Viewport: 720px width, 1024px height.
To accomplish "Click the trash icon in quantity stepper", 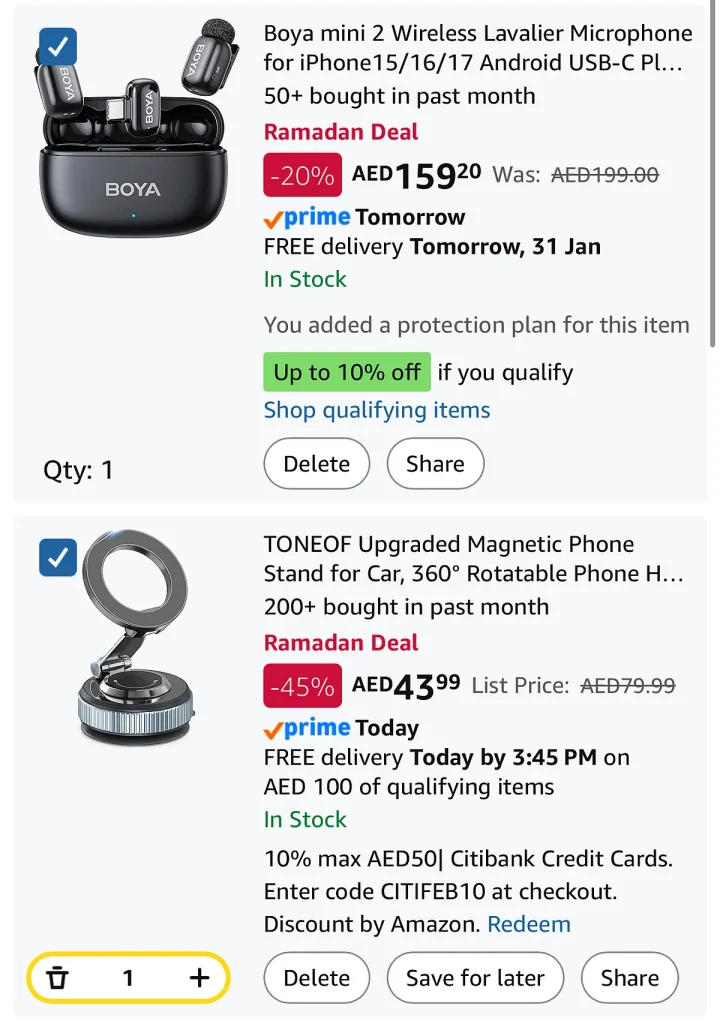I will [x=58, y=978].
